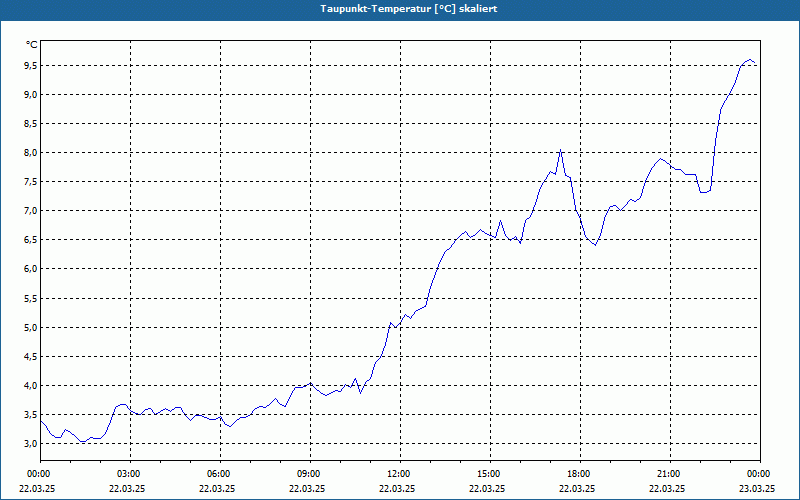Screen dimensions: 800x500
Task: Click the '23.03.25' date label
Action: pos(757,488)
